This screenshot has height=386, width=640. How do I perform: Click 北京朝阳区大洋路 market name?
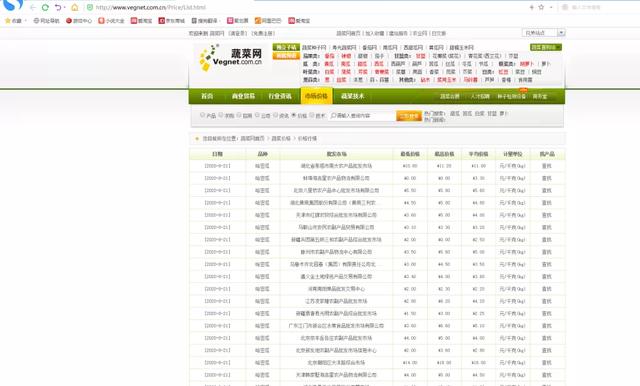[x=336, y=362]
